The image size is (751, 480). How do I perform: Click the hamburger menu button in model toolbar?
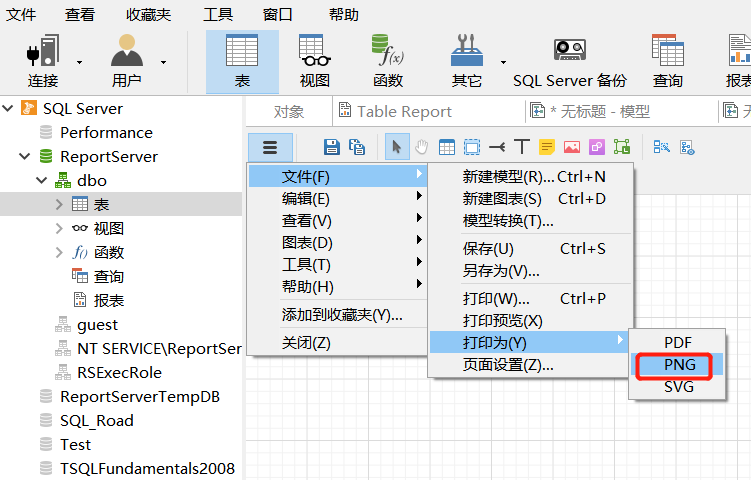click(270, 147)
